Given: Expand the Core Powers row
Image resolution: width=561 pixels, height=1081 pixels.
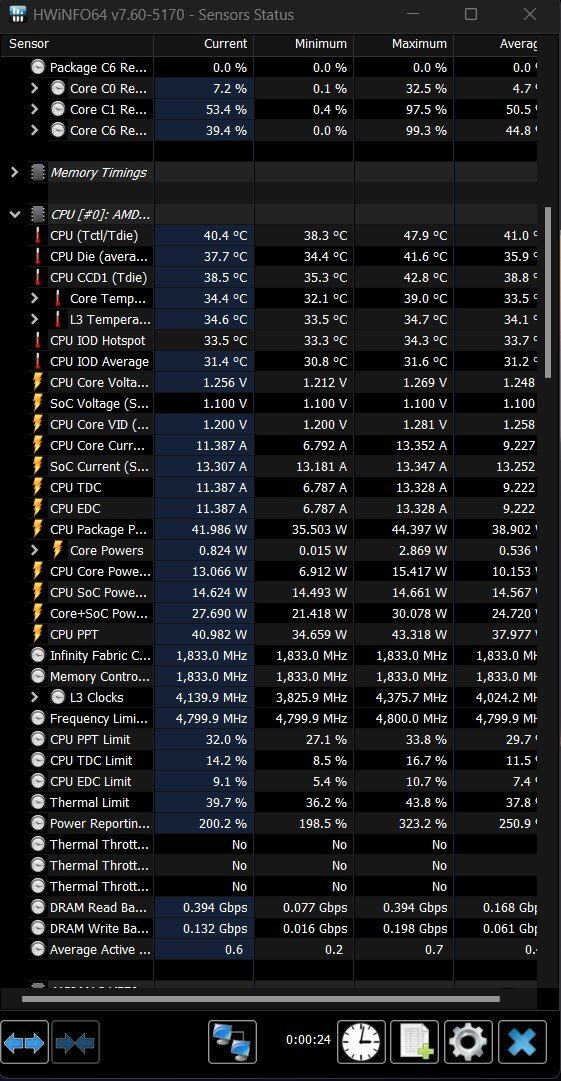Looking at the screenshot, I should tap(34, 550).
